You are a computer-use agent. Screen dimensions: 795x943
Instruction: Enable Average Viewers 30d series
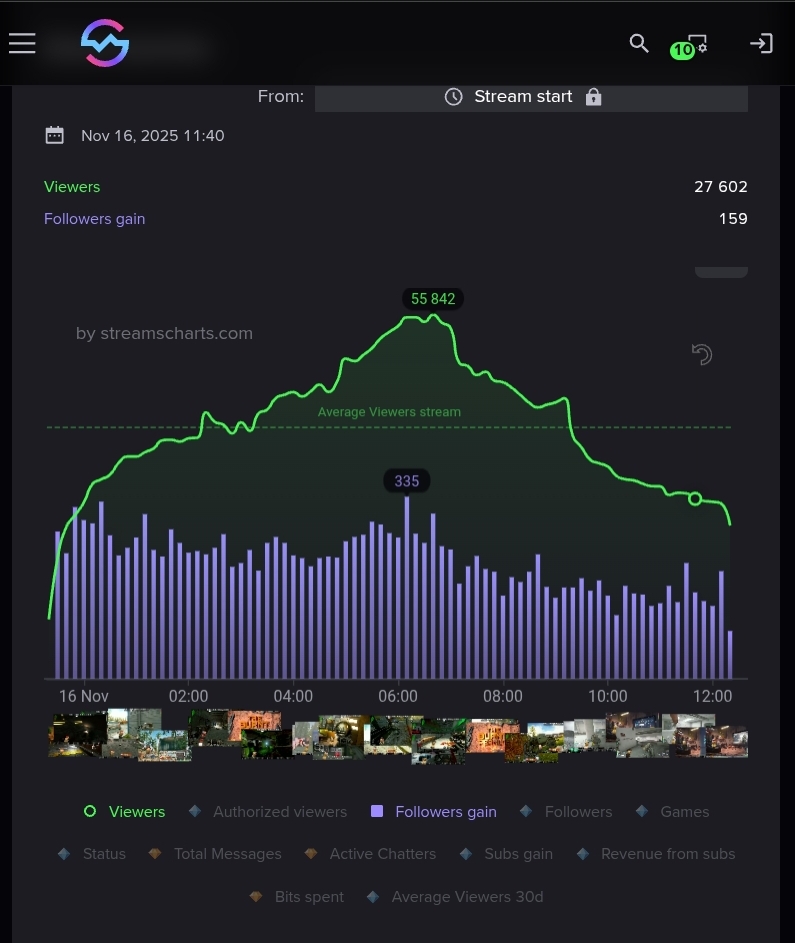click(x=455, y=897)
